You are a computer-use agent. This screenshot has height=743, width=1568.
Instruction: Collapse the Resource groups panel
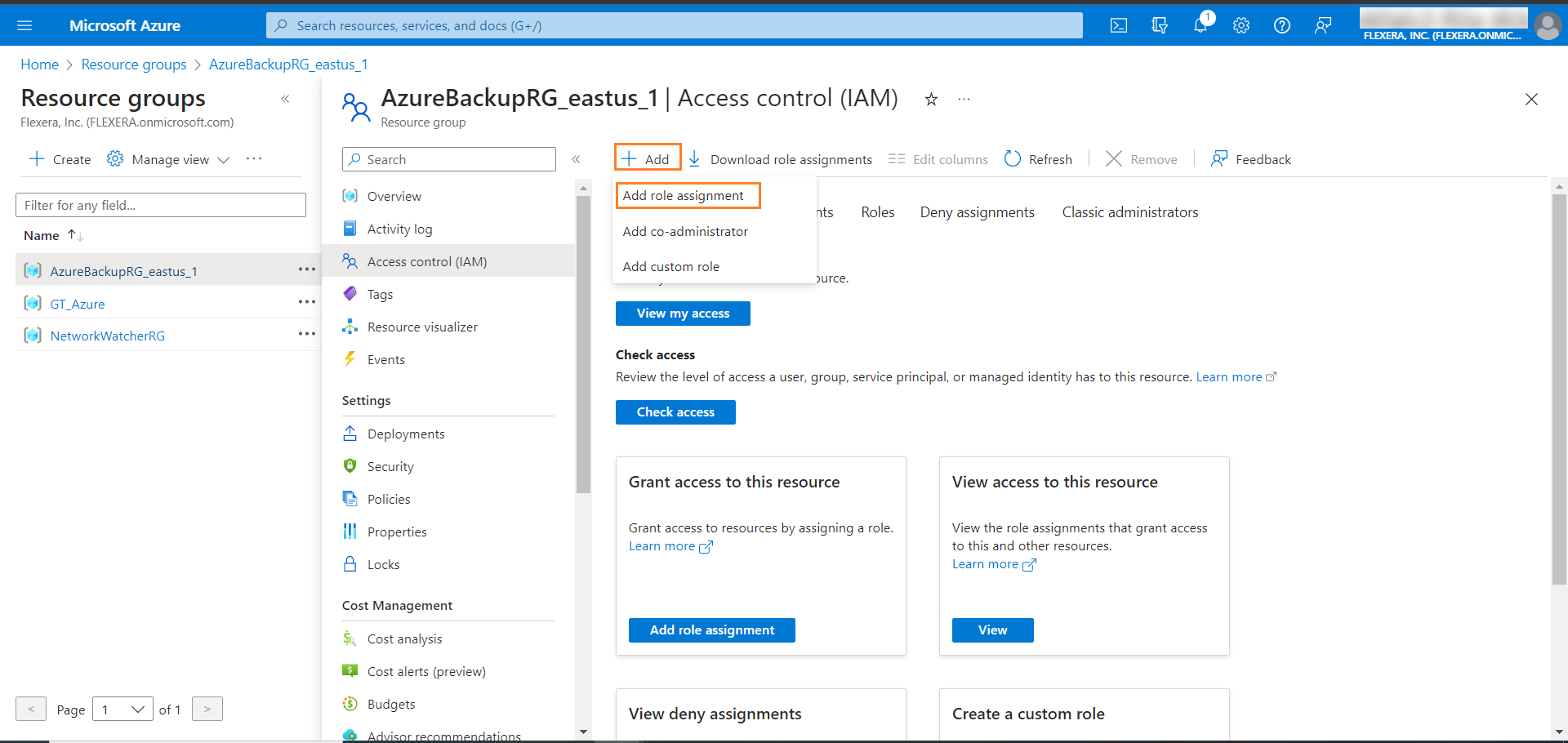click(x=285, y=99)
